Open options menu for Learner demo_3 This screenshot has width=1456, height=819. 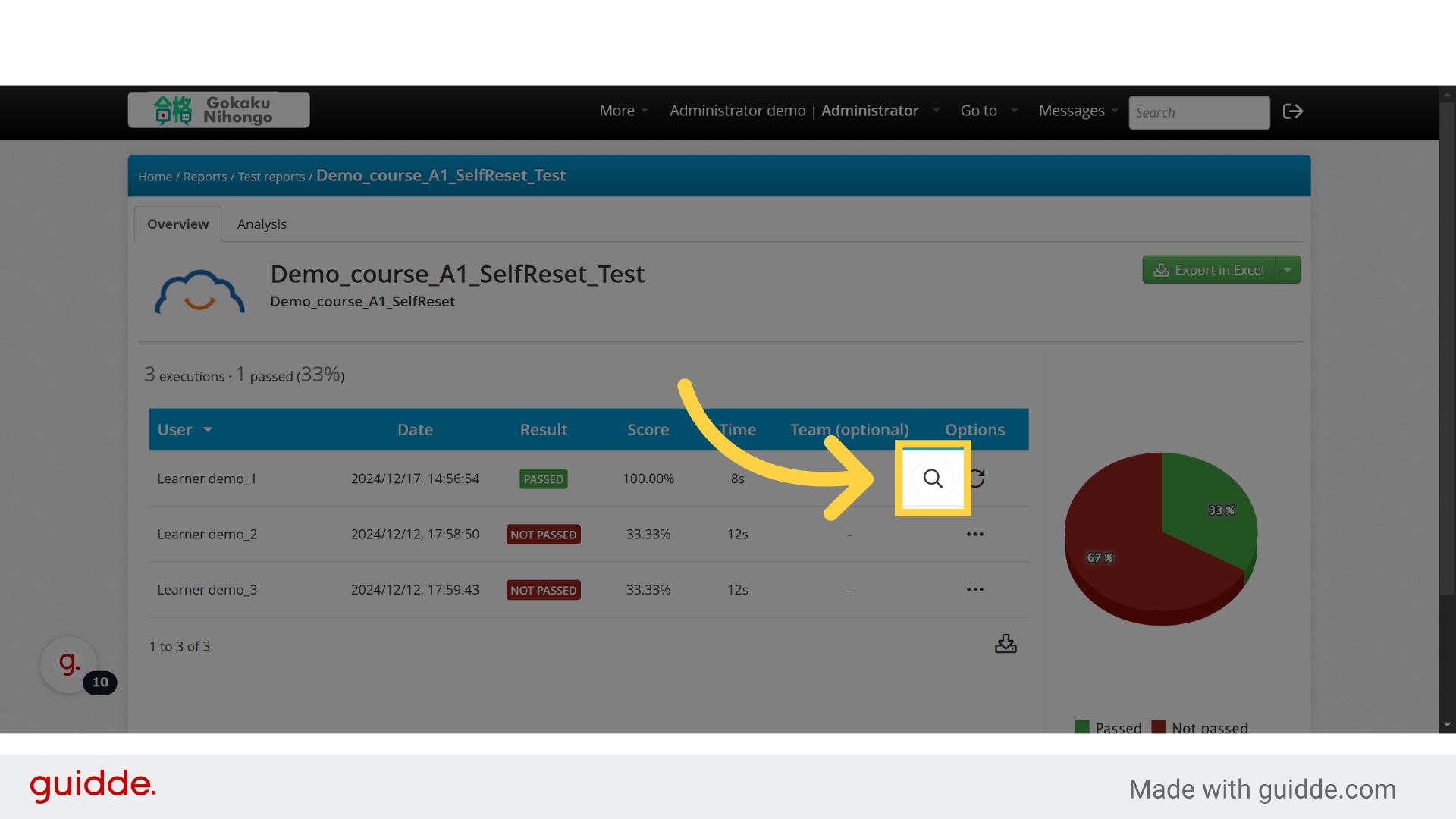(x=974, y=590)
